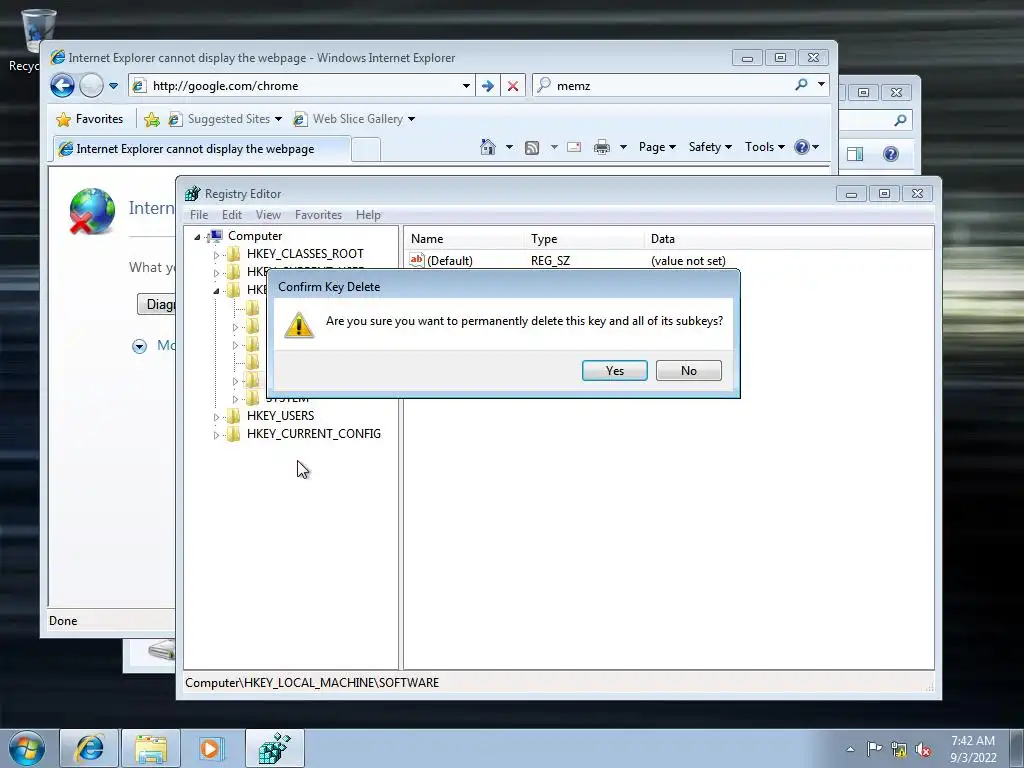This screenshot has width=1024, height=768.
Task: Click the HKEY_CURRENT_CONFIG folder icon
Action: [233, 434]
